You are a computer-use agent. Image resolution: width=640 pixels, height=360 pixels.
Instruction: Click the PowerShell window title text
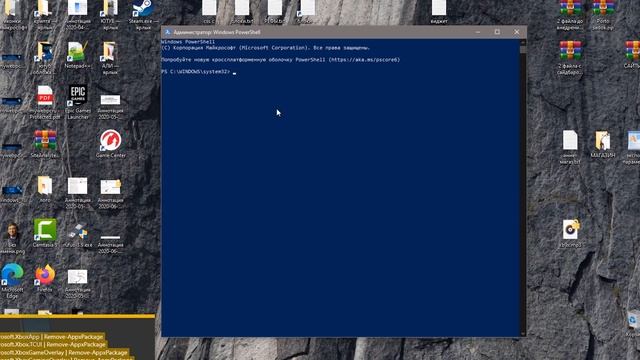pos(217,32)
